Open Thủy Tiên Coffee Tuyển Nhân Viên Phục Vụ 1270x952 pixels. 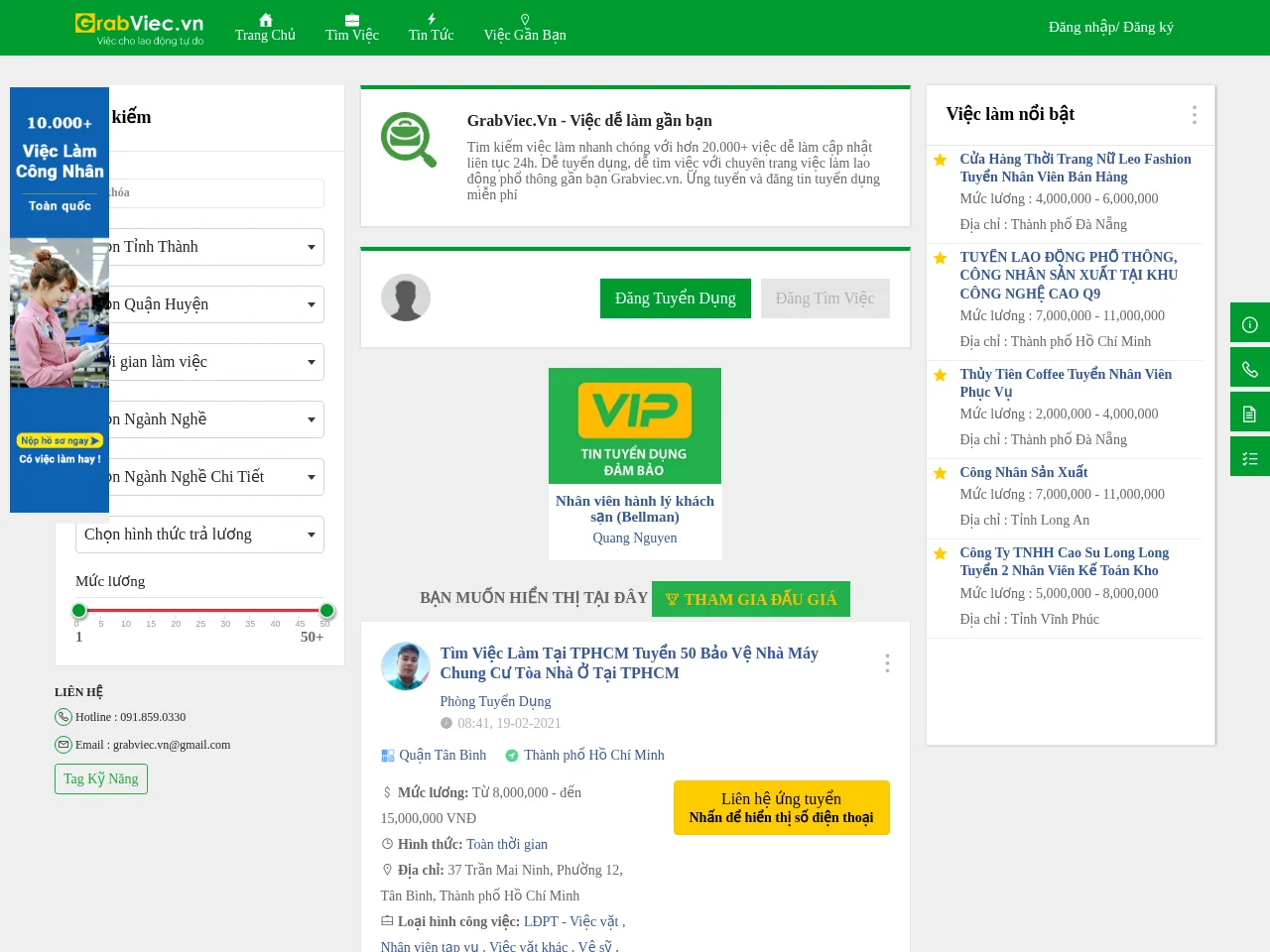click(1066, 383)
